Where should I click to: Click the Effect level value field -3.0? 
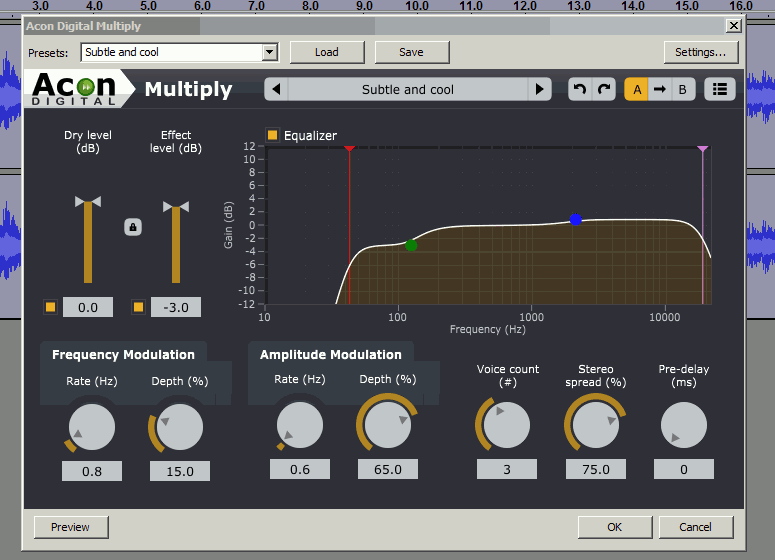[x=176, y=307]
